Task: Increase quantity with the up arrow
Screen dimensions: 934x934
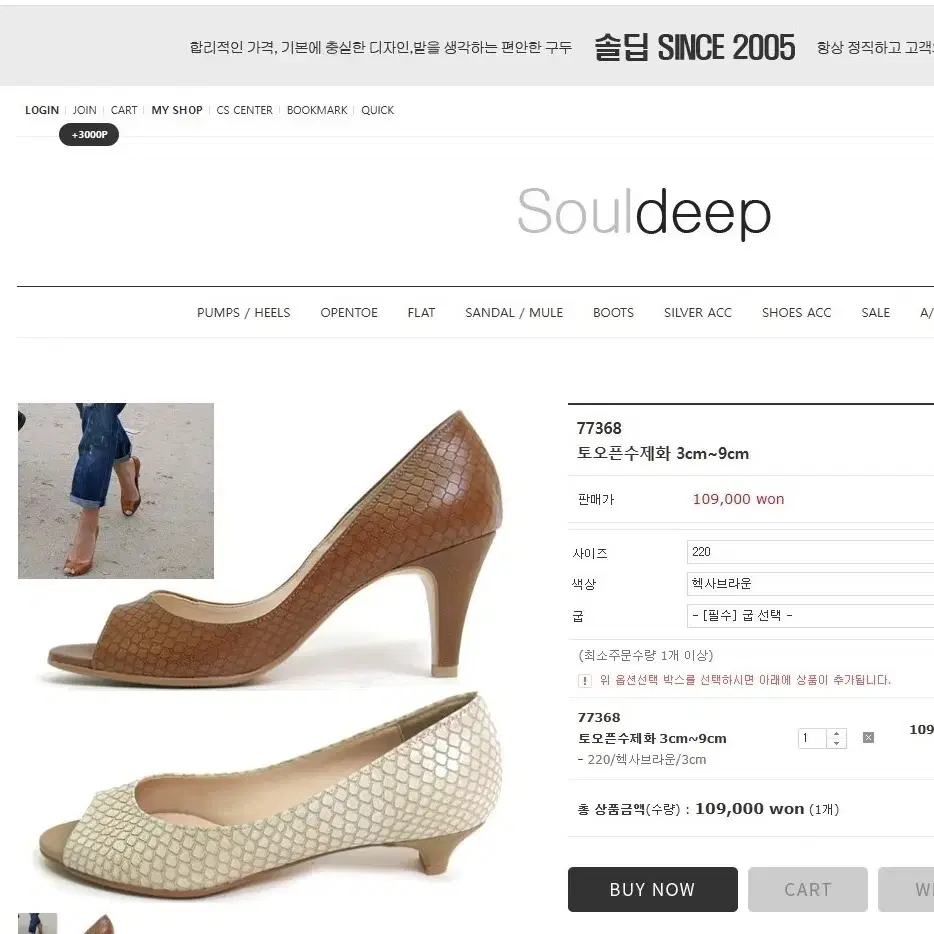Action: click(x=836, y=733)
